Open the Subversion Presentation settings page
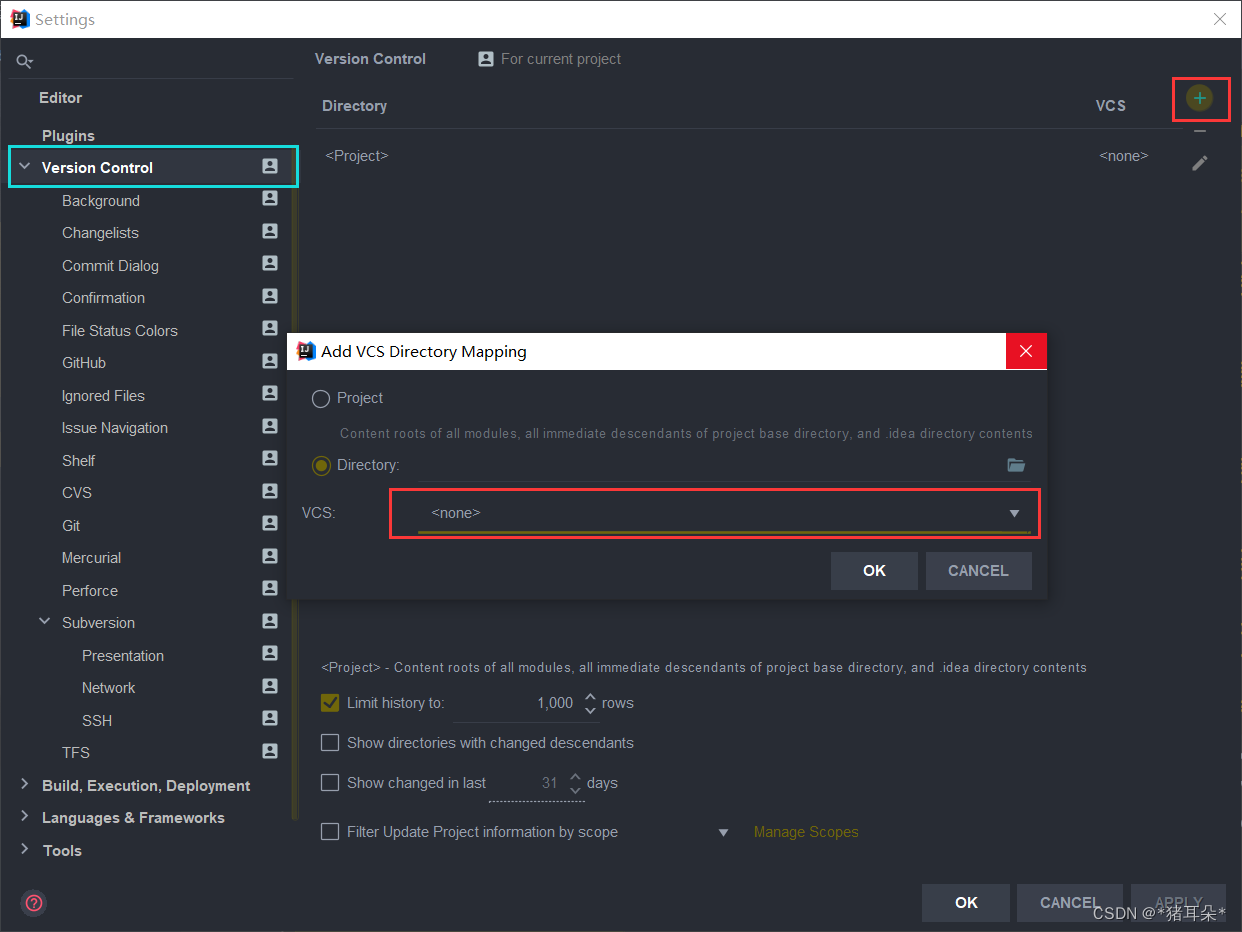This screenshot has width=1242, height=932. [123, 656]
